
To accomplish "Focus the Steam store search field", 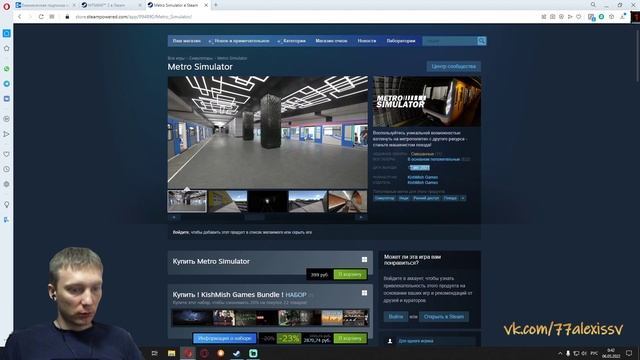I will tap(450, 41).
